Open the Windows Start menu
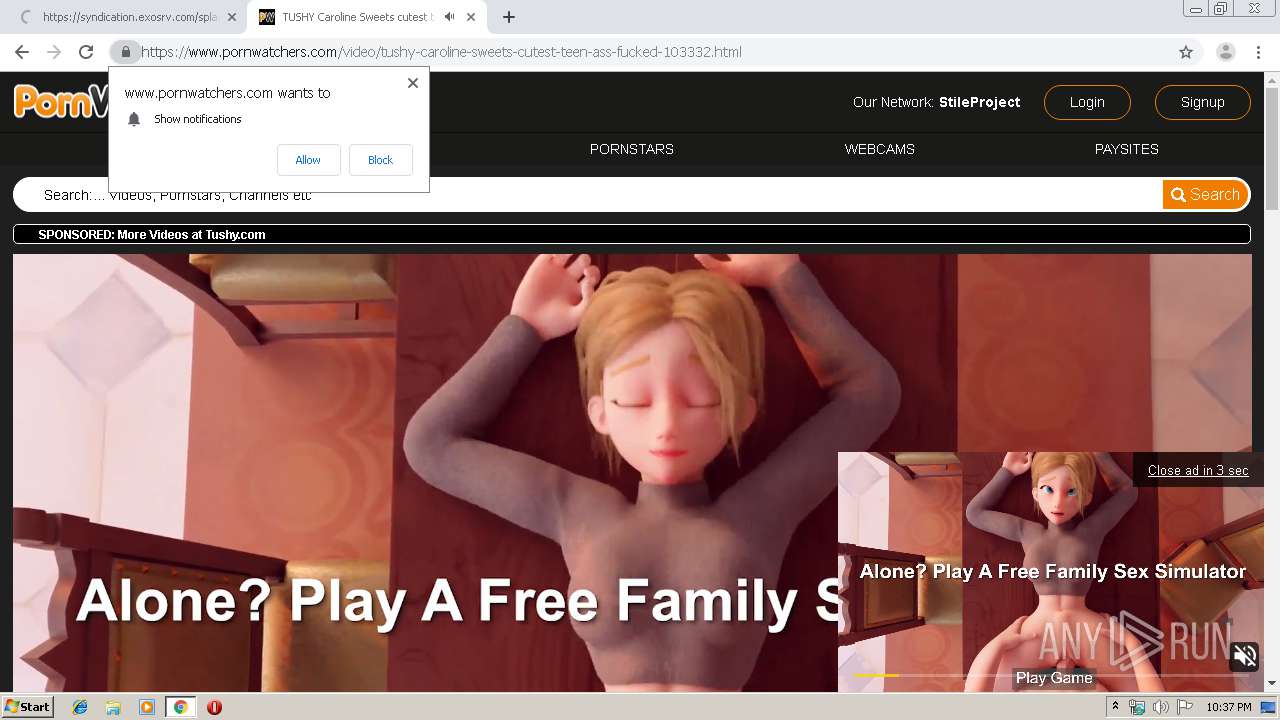Screen dimensions: 1280x720 pos(27,707)
